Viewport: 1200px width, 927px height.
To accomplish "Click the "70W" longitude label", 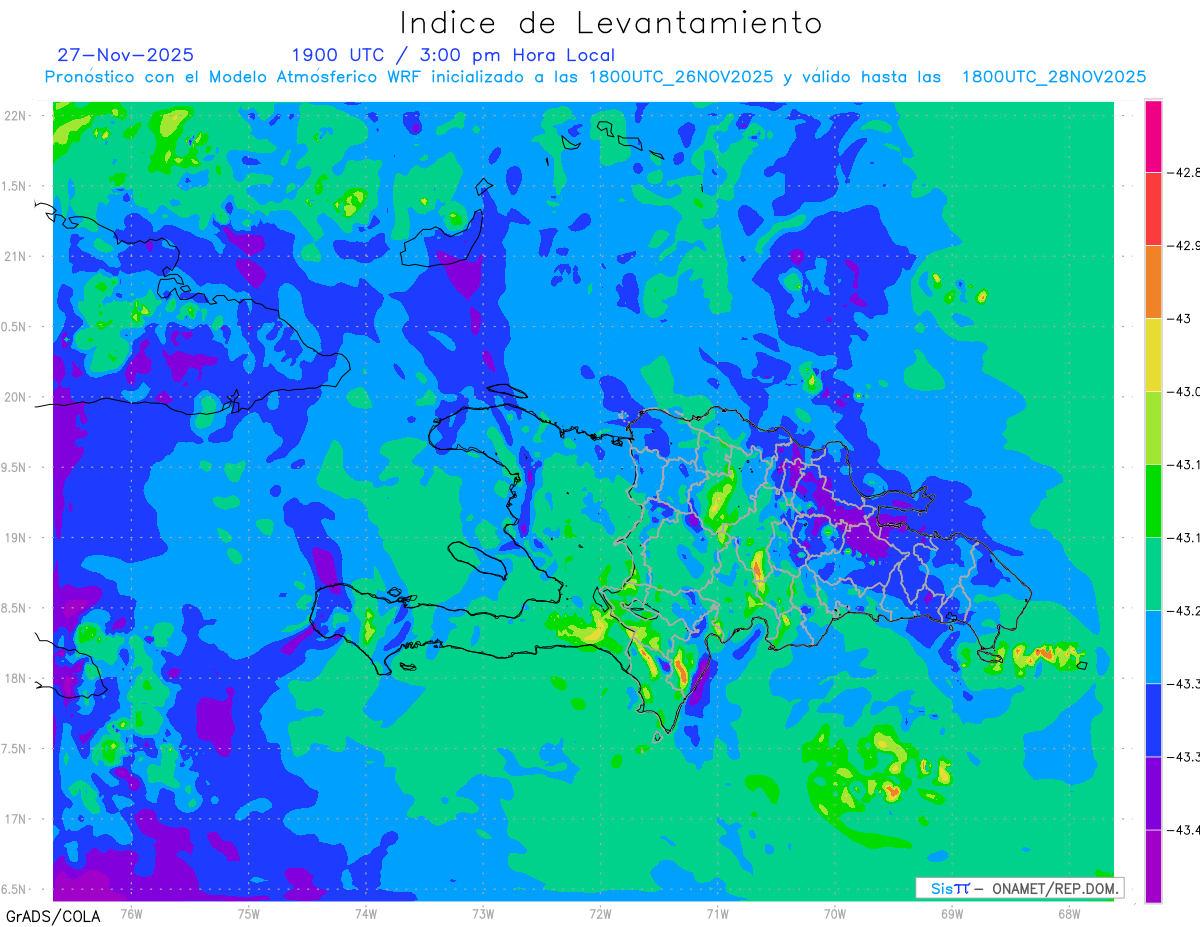I will tap(835, 913).
